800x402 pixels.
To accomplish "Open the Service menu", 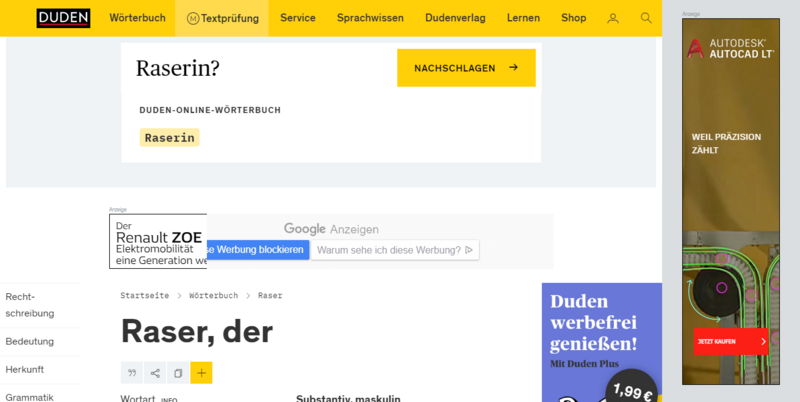I will click(x=298, y=18).
